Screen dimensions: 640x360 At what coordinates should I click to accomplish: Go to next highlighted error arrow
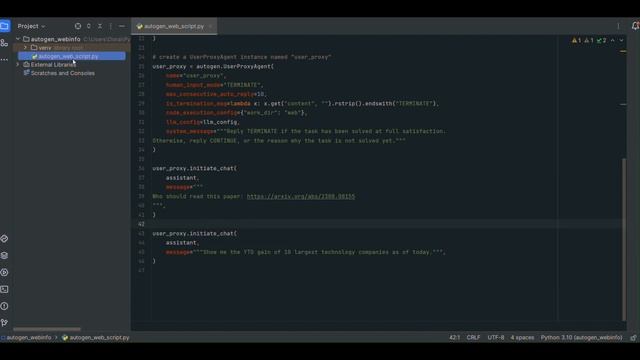pyautogui.click(x=621, y=40)
